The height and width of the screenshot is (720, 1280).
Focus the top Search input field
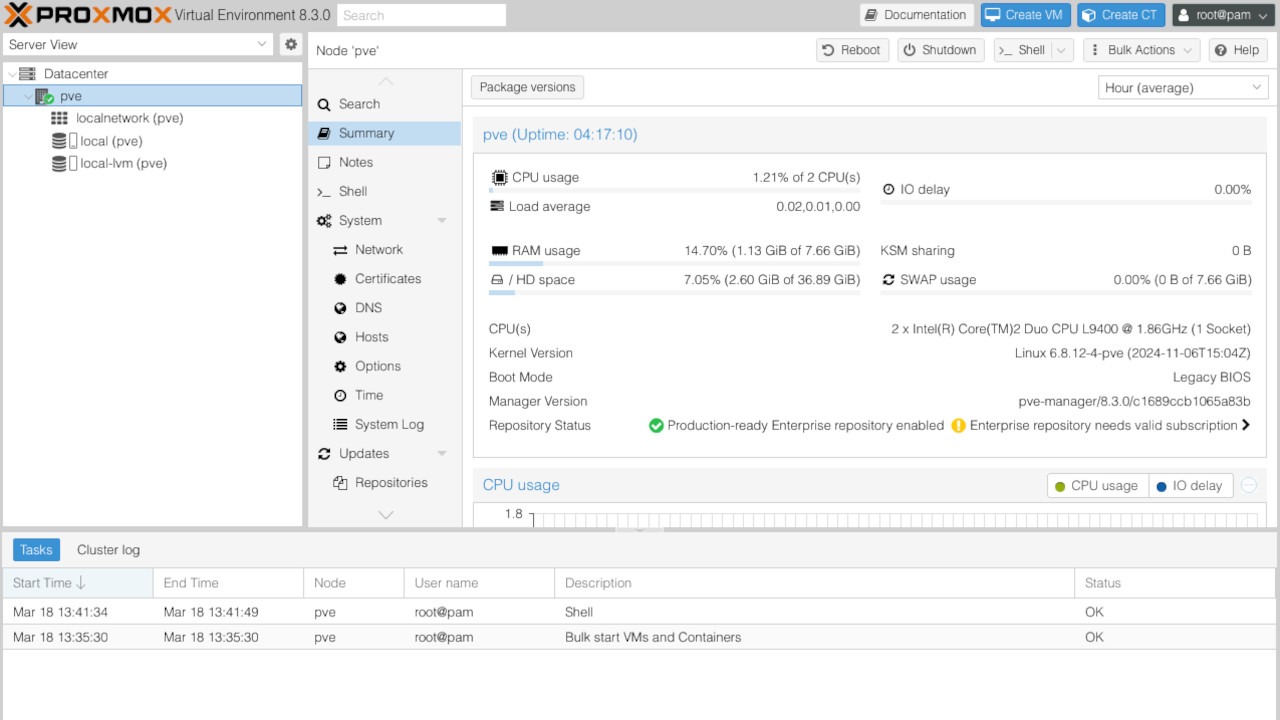[x=422, y=15]
